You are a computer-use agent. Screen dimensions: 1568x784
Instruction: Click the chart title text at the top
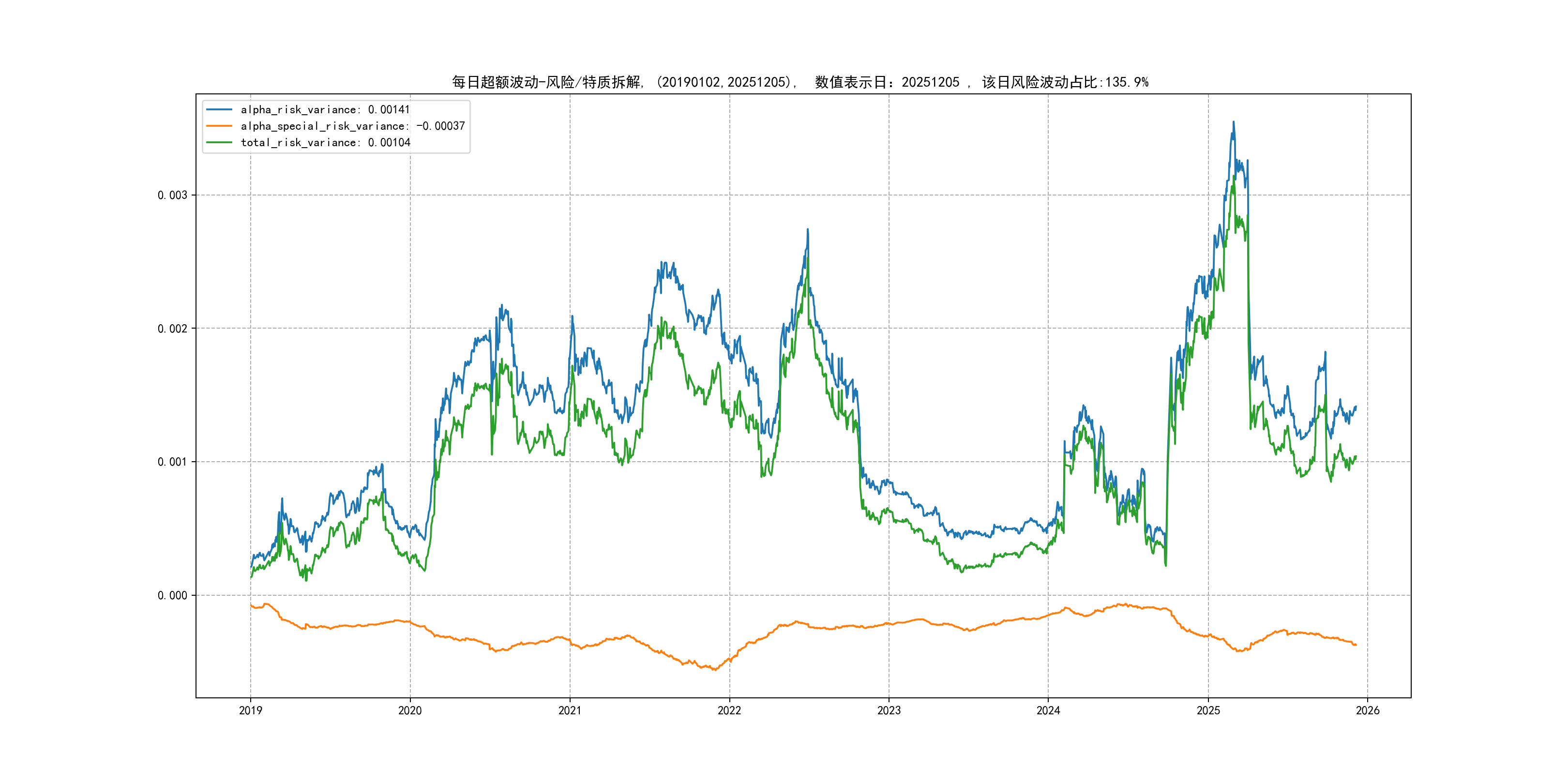(800, 82)
